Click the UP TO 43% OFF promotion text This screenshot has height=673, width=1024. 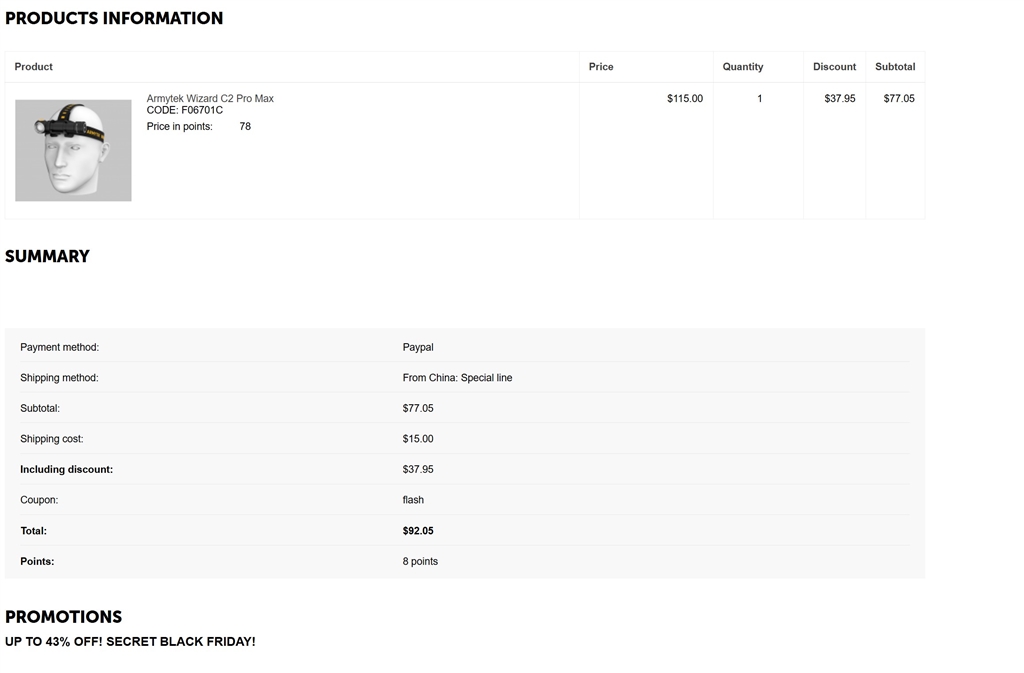(130, 641)
